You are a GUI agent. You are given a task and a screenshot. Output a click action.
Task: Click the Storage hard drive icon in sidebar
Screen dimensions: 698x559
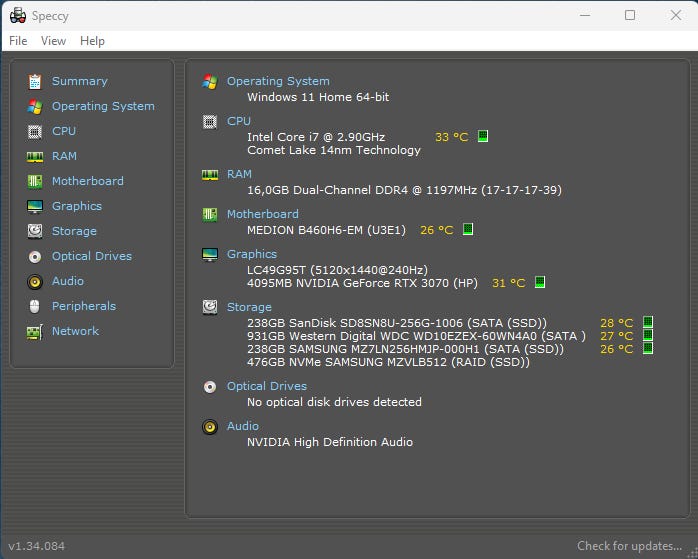coord(35,231)
